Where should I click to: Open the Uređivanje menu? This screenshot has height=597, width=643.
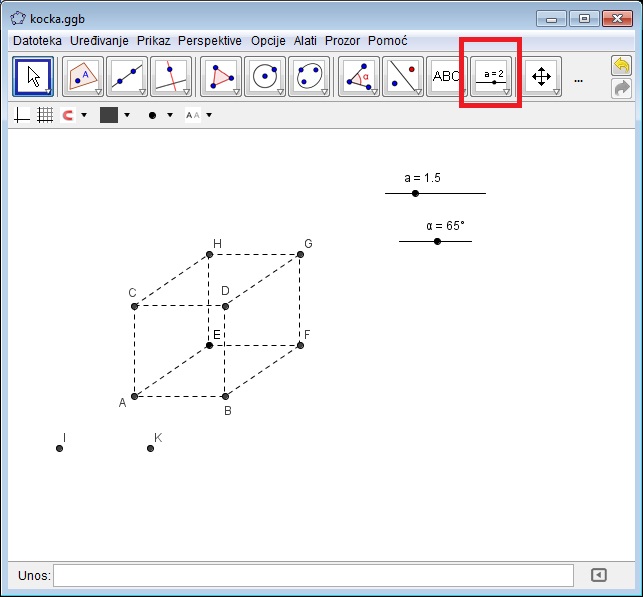tap(99, 41)
